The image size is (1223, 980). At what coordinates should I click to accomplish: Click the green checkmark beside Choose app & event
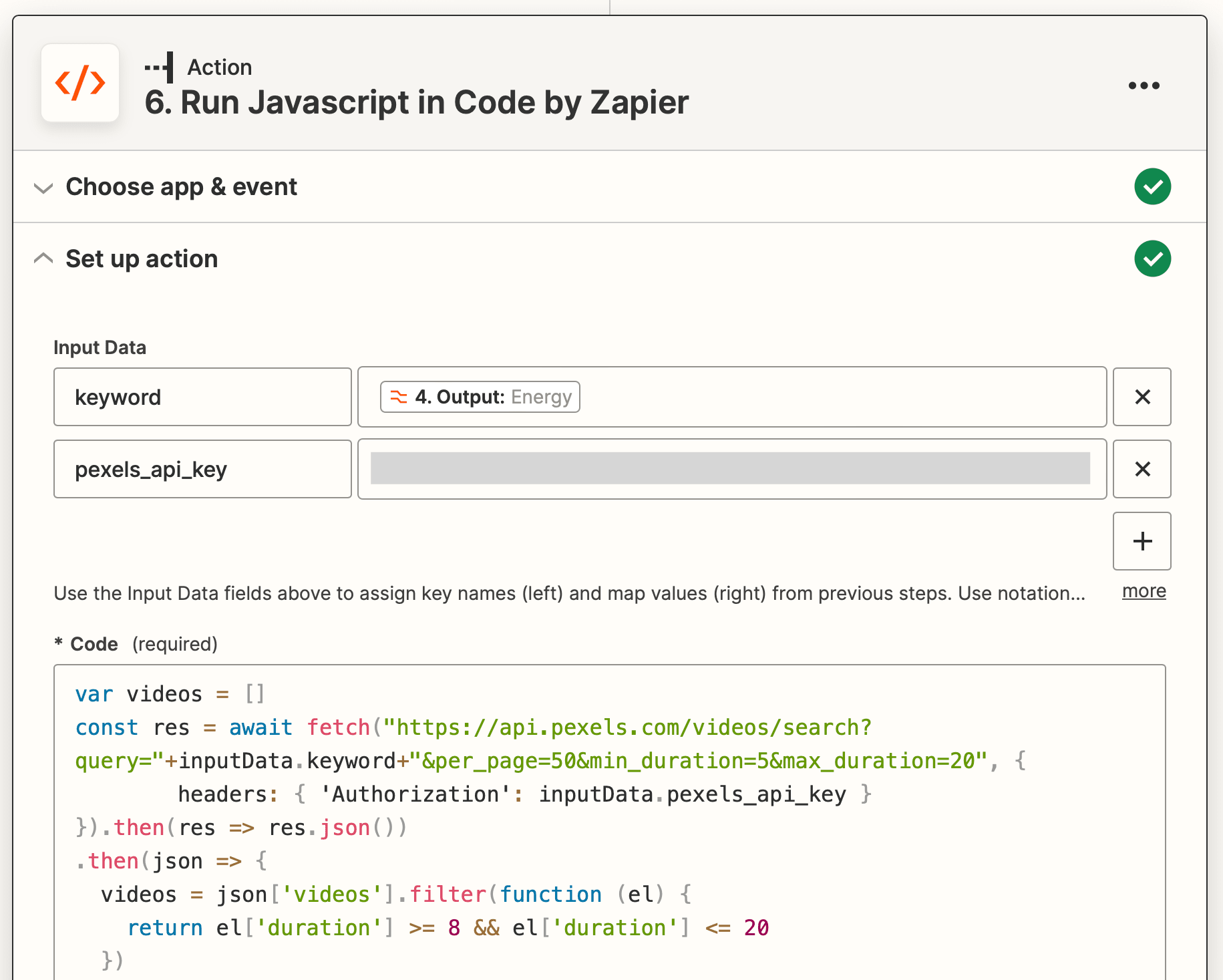pyautogui.click(x=1152, y=186)
